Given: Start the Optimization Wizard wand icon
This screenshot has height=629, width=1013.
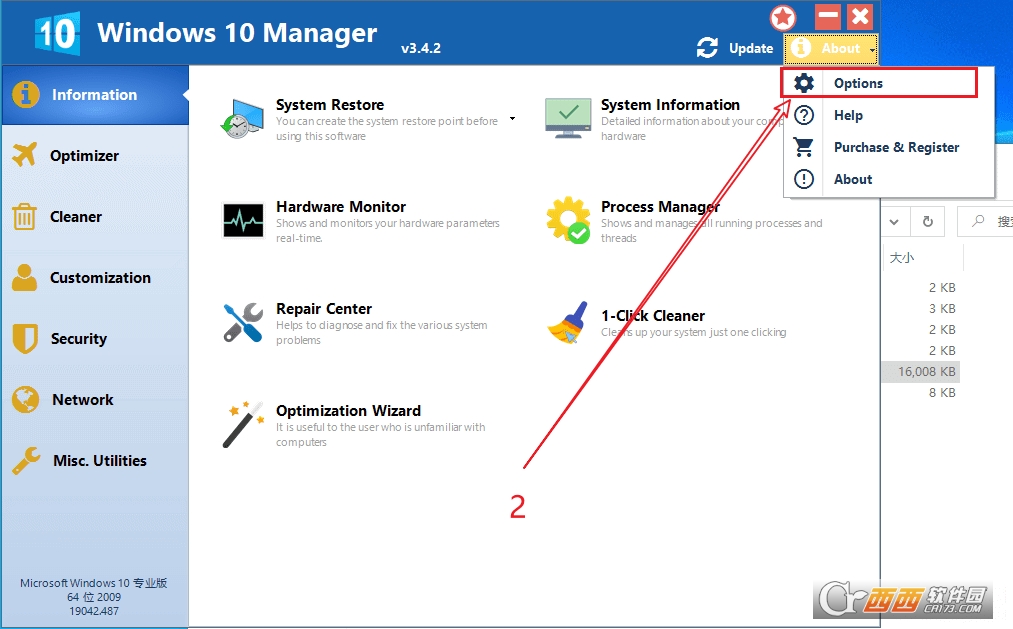Looking at the screenshot, I should coord(242,425).
